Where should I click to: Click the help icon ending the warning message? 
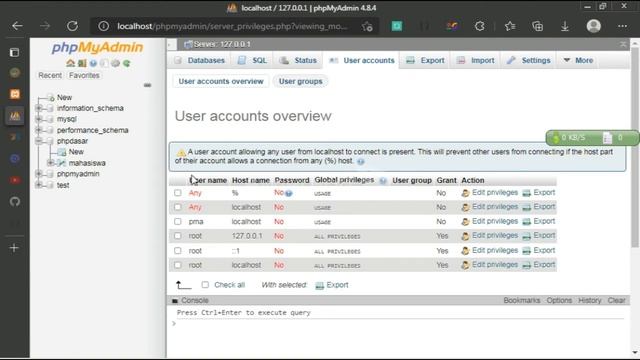point(361,162)
